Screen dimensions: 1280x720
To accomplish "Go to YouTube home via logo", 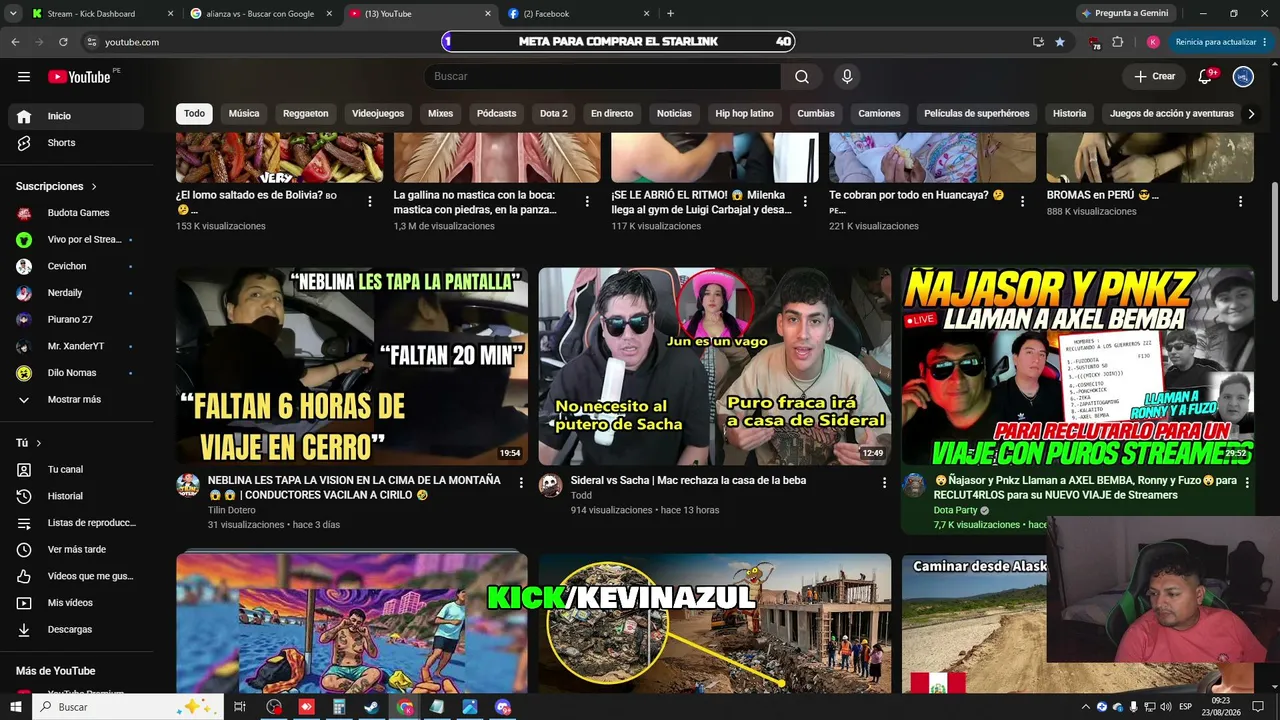I will tap(79, 77).
